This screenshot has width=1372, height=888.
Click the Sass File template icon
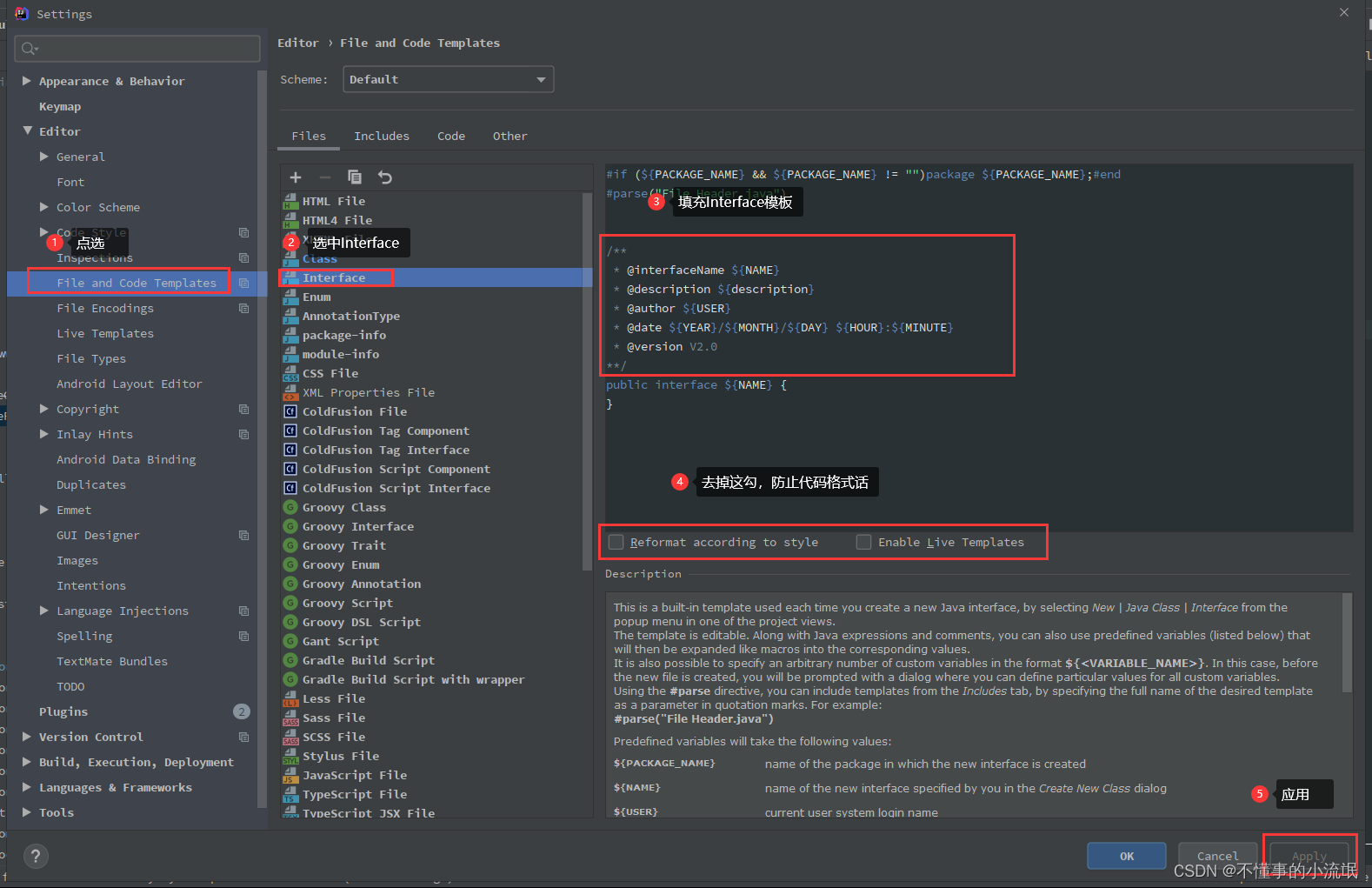click(x=290, y=718)
